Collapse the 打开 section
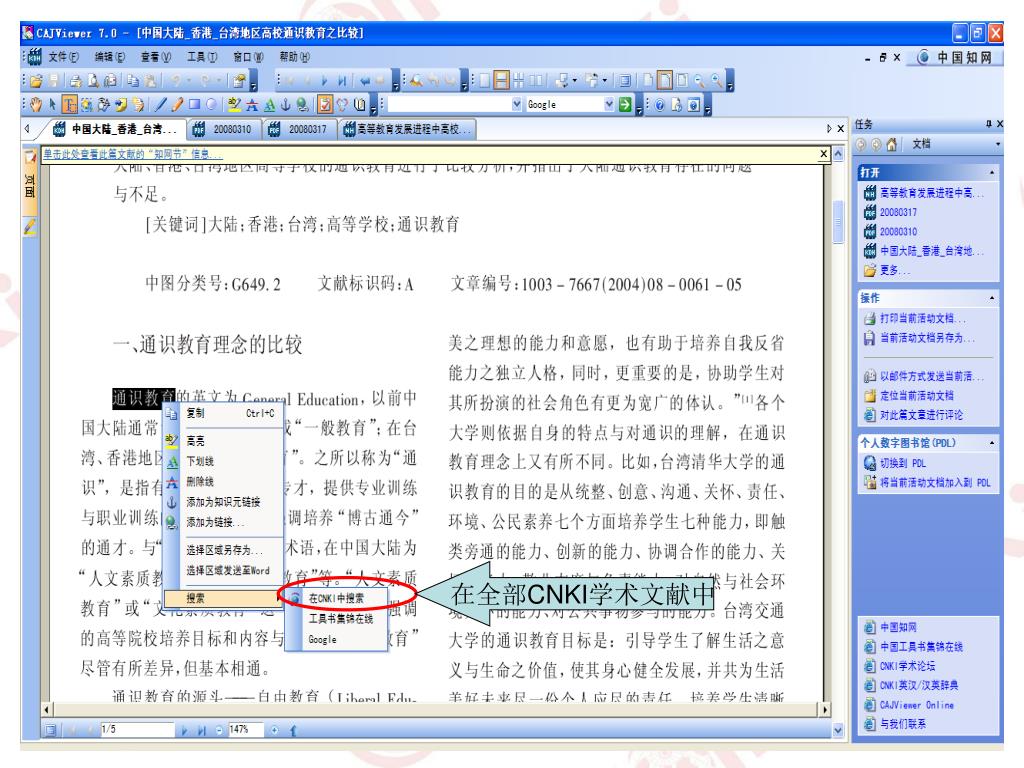Screen dimensions: 1024x768 (992, 172)
